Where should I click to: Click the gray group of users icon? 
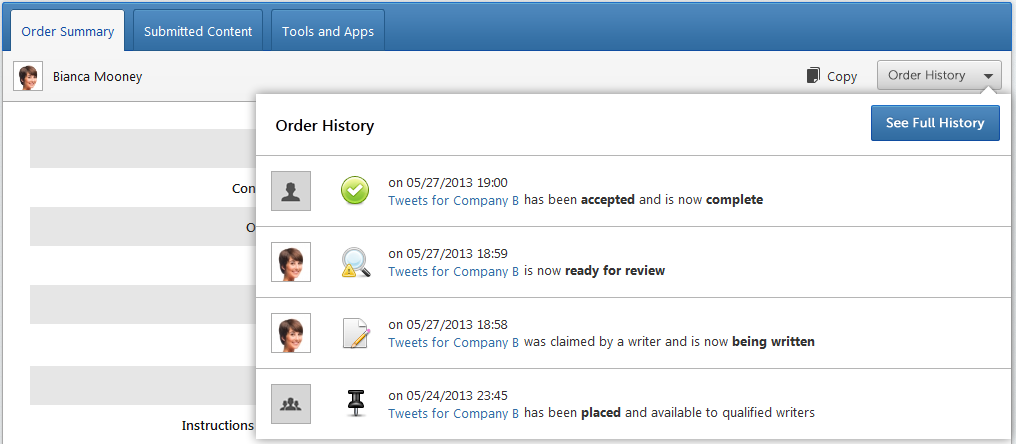pyautogui.click(x=291, y=404)
